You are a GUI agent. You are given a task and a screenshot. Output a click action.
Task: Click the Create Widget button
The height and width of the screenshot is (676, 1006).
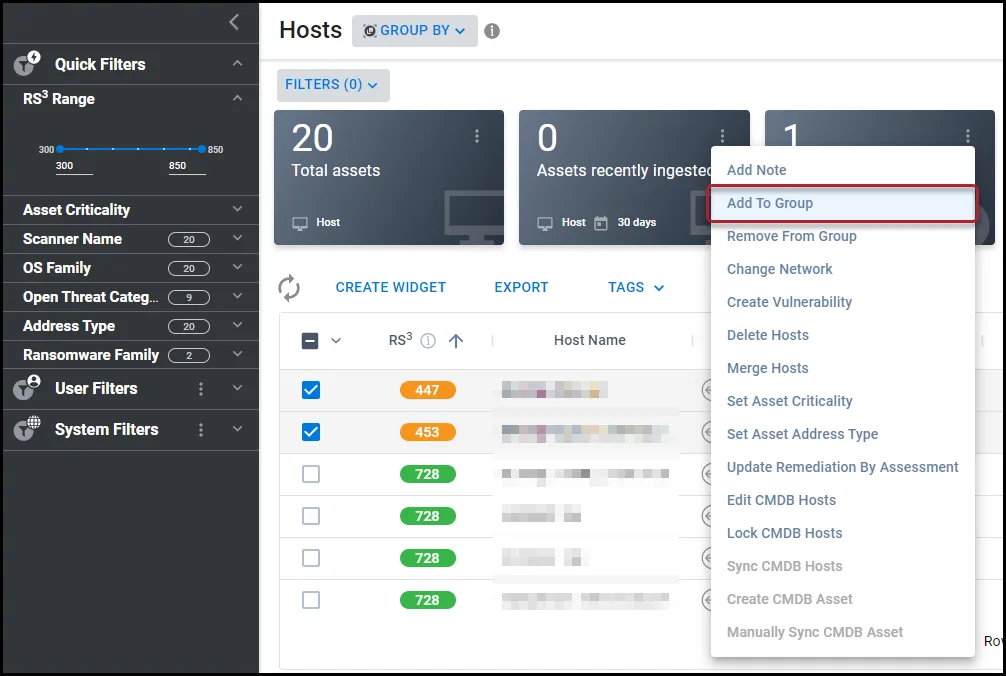pyautogui.click(x=390, y=287)
